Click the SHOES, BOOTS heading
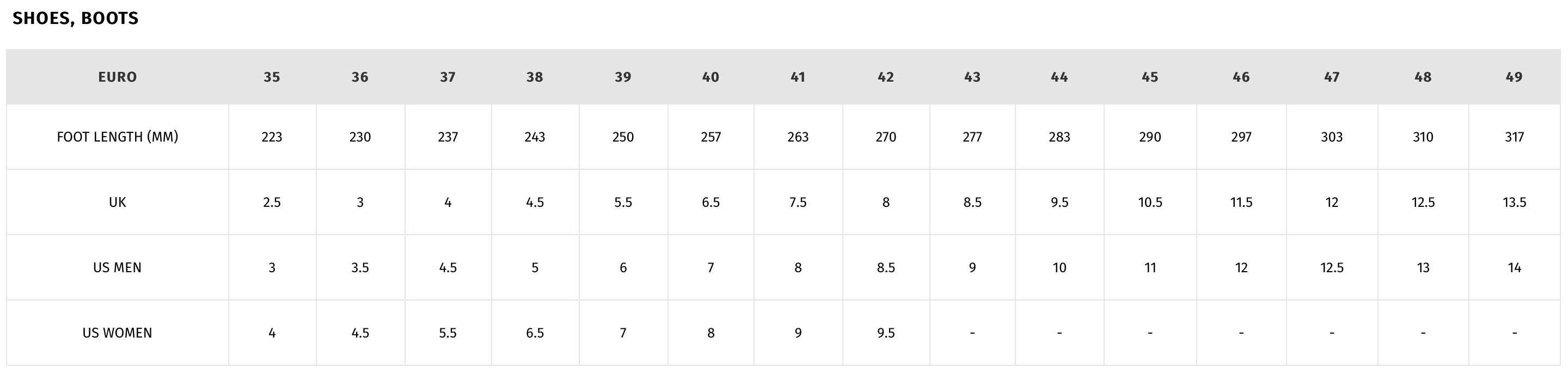1568x380 pixels. tap(76, 19)
